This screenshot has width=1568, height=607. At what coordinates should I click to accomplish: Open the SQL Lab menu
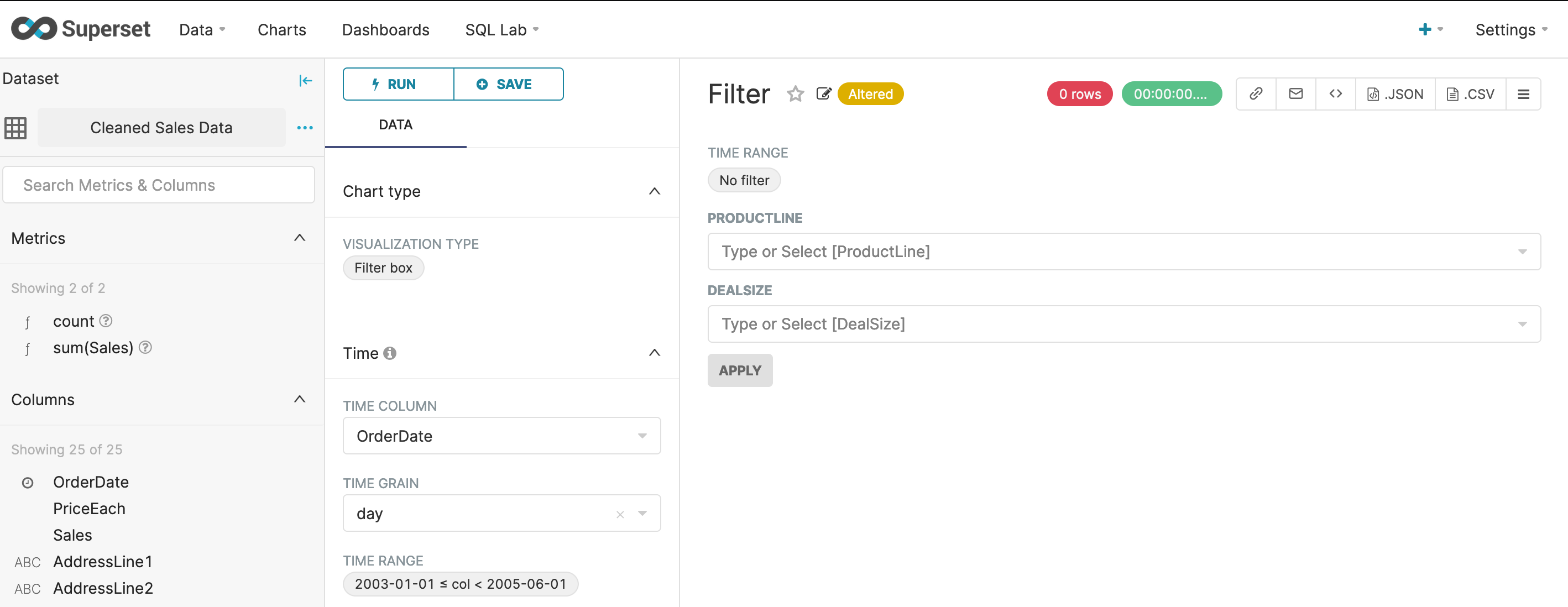[501, 30]
